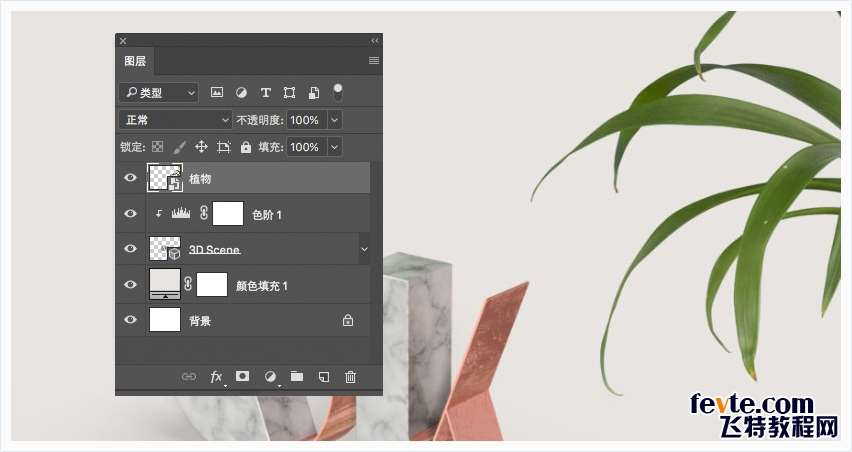Create new fill or adjustment layer

270,376
